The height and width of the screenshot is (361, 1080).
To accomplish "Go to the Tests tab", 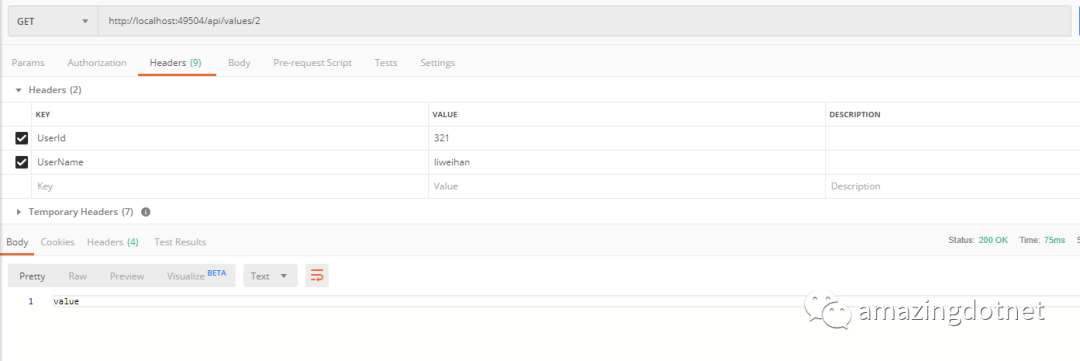I will click(x=386, y=63).
